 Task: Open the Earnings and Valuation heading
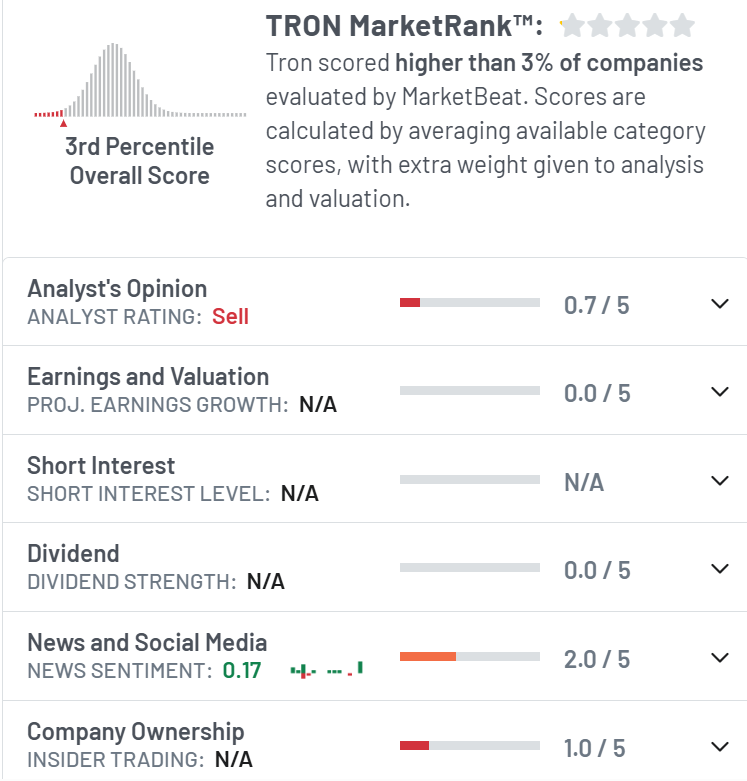(x=148, y=377)
